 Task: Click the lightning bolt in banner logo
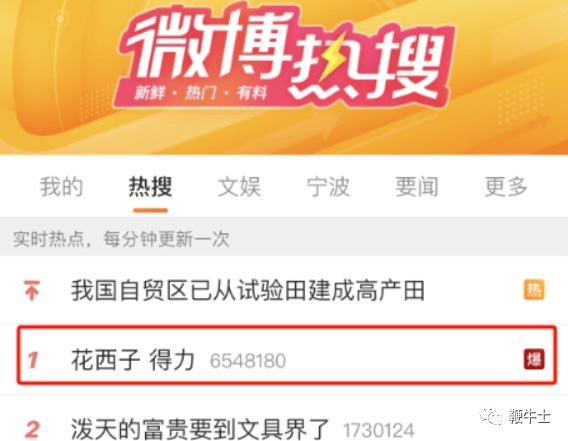pos(331,58)
